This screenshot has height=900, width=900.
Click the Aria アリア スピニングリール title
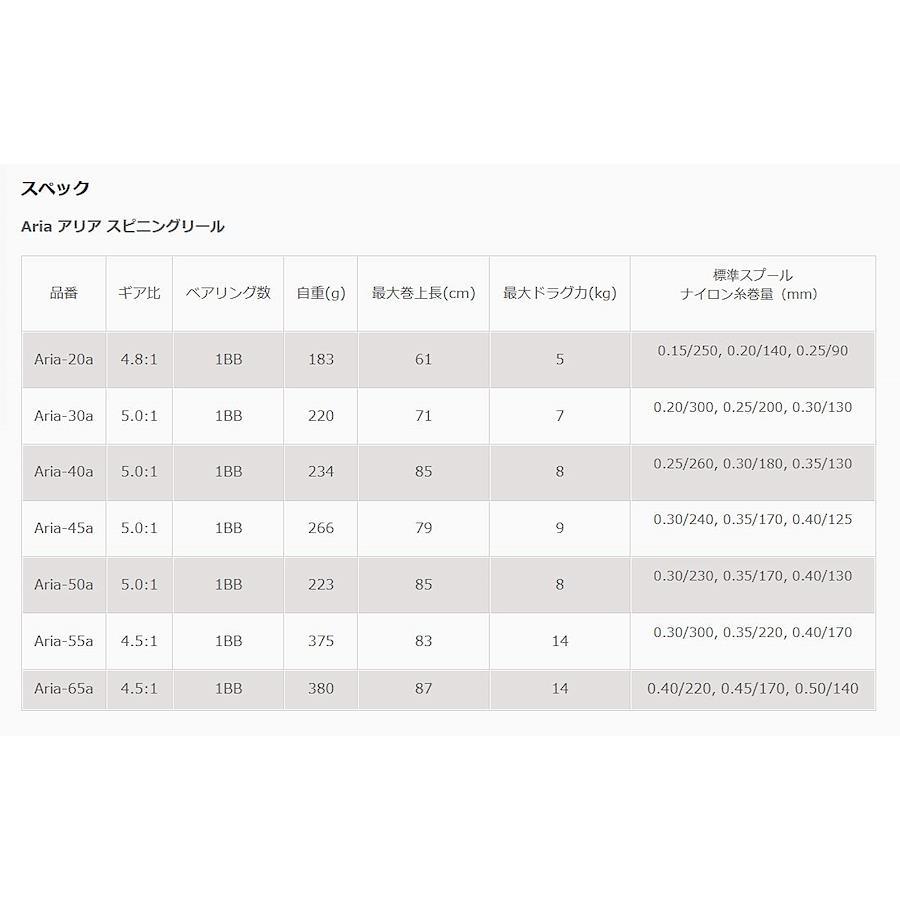coord(122,227)
